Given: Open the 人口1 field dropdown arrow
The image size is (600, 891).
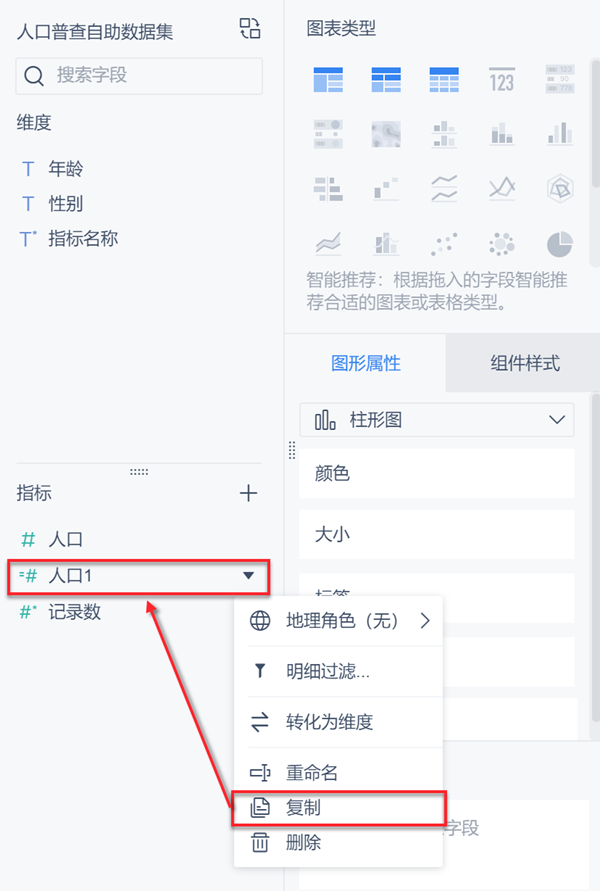Looking at the screenshot, I should (x=248, y=576).
